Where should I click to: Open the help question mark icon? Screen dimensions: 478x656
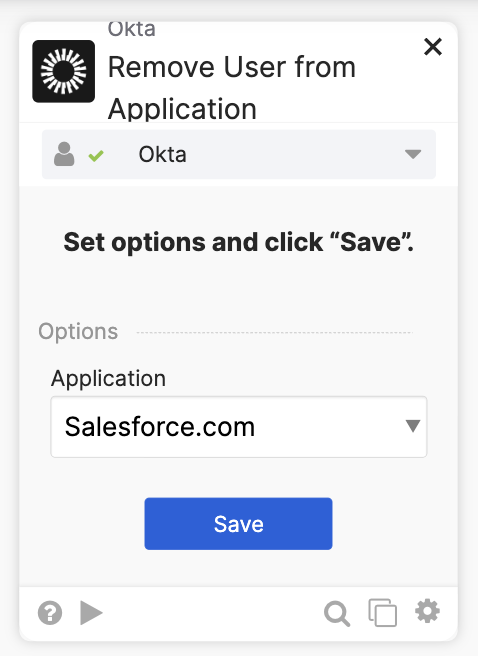[50, 613]
